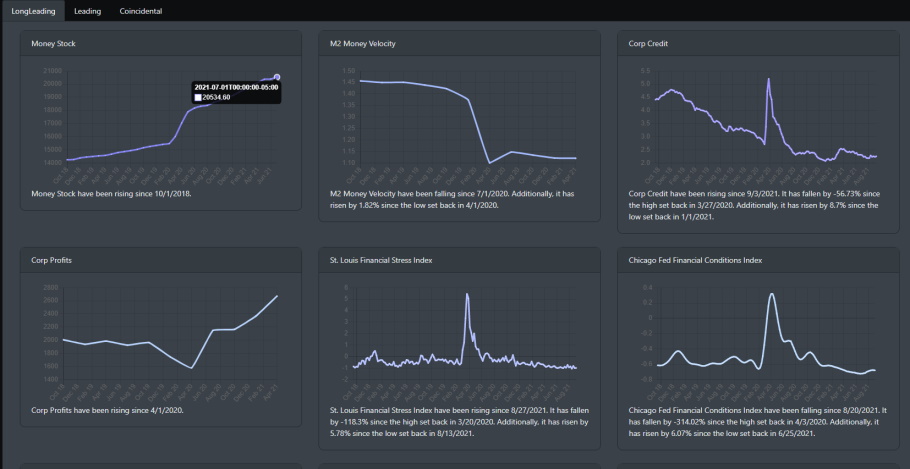Click the Chicago Fed Financial Conditions description
Screen dimensions: 910x469
tap(756, 422)
